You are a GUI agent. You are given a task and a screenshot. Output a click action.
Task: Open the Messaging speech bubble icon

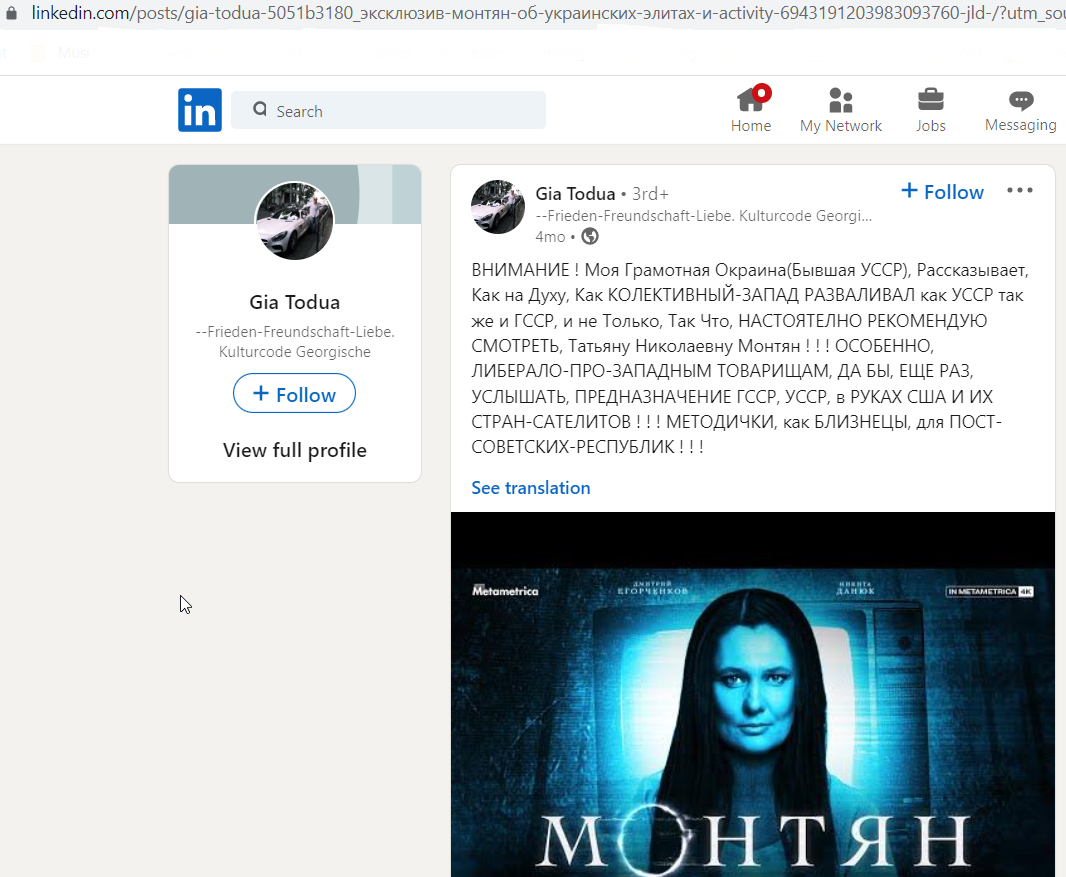(x=1020, y=100)
